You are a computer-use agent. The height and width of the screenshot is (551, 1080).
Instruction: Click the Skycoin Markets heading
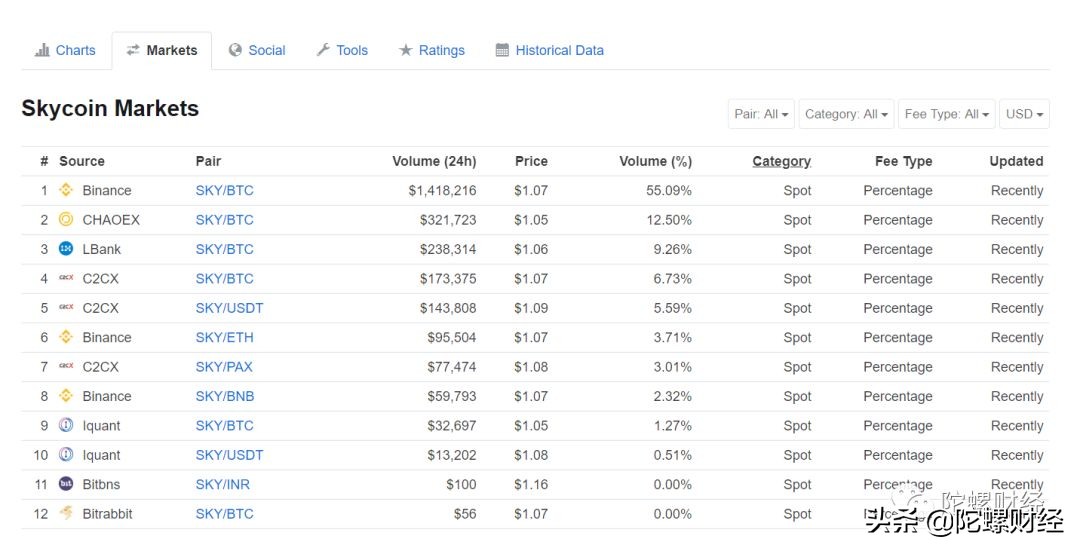click(x=110, y=108)
